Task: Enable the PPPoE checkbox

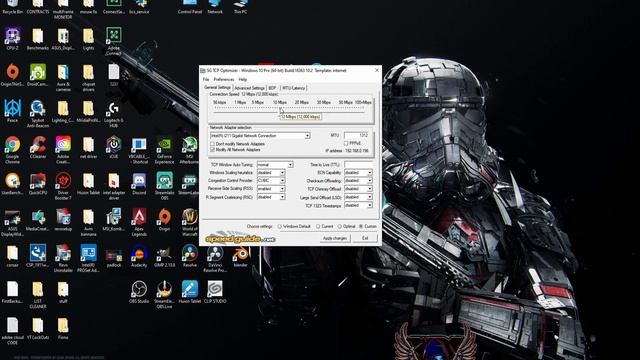Action: coord(346,143)
